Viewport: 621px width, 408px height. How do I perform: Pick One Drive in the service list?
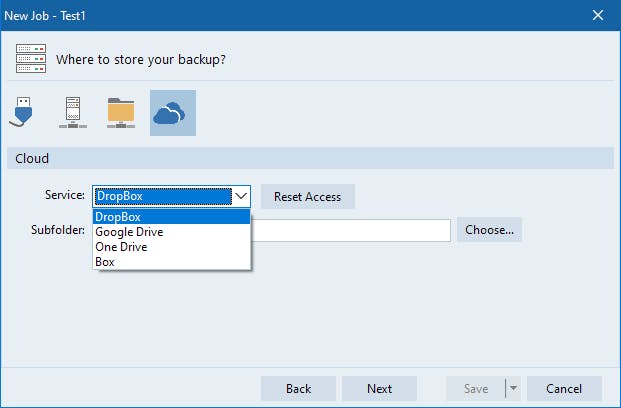click(x=171, y=247)
